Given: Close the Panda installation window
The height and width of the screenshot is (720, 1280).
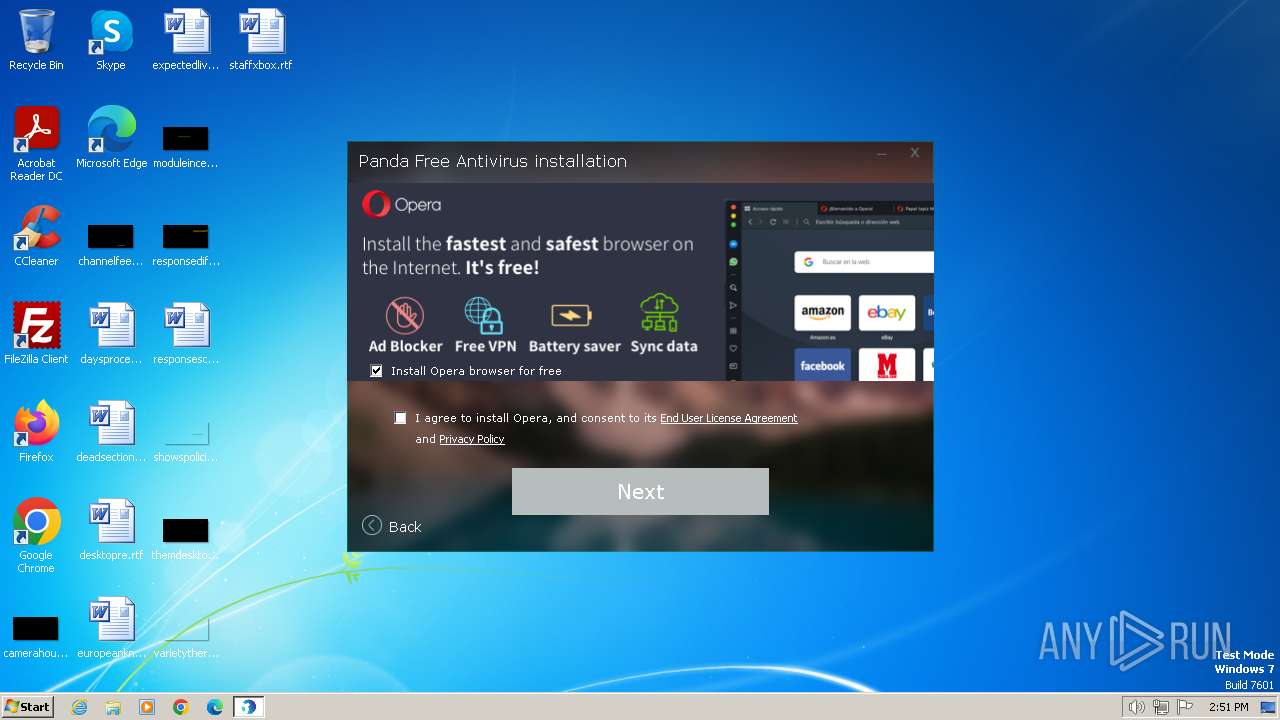Looking at the screenshot, I should pyautogui.click(x=914, y=153).
